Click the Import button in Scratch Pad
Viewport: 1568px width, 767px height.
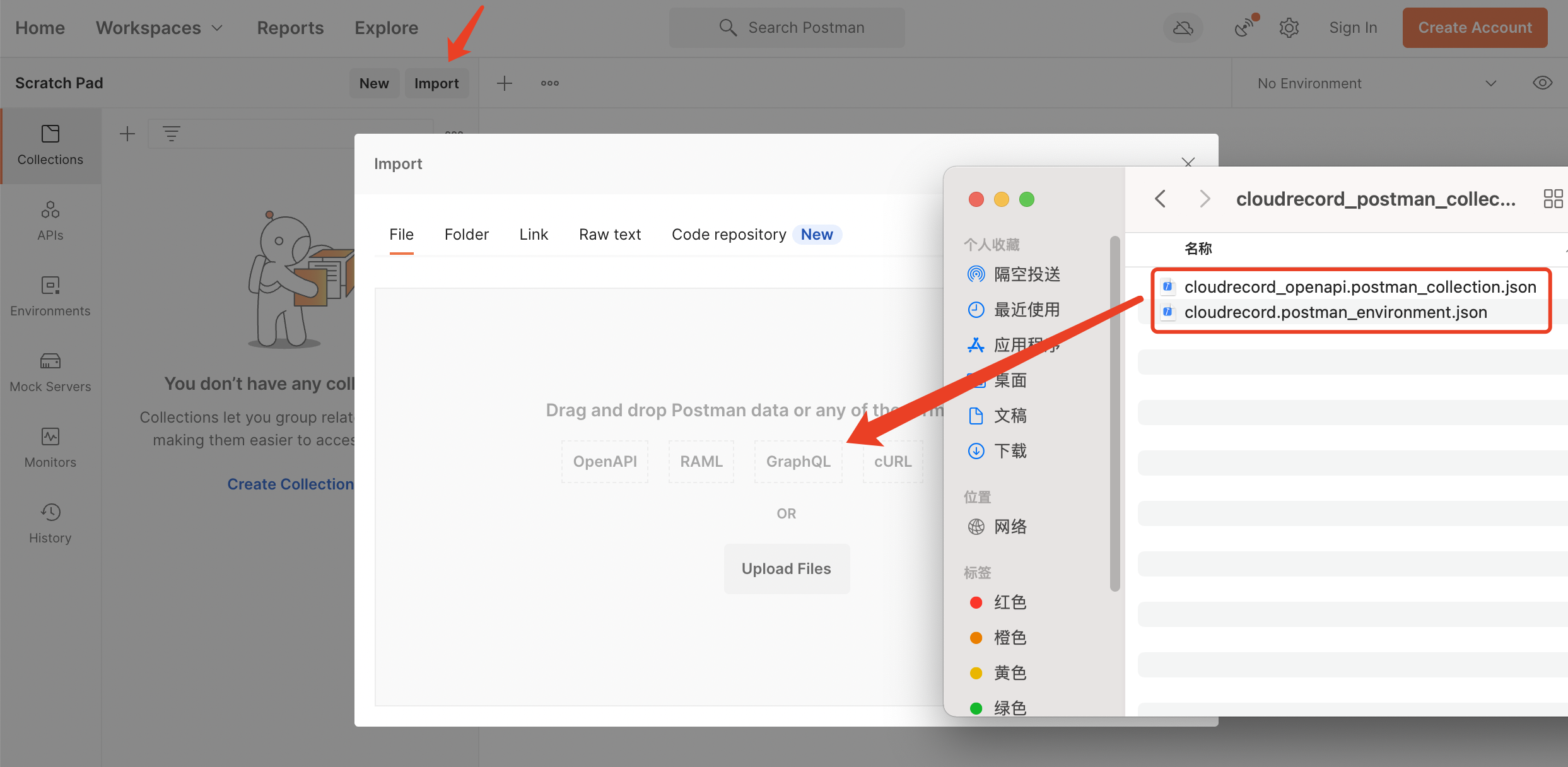coord(436,83)
